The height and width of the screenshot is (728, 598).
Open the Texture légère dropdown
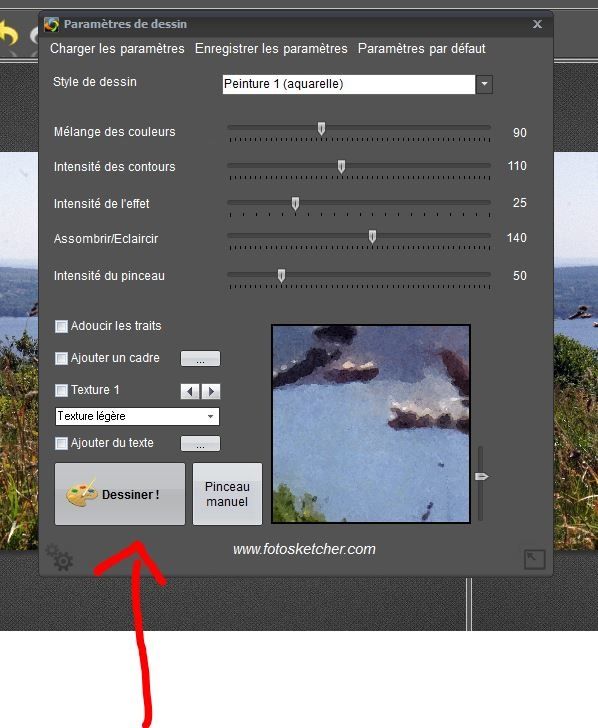[x=137, y=416]
